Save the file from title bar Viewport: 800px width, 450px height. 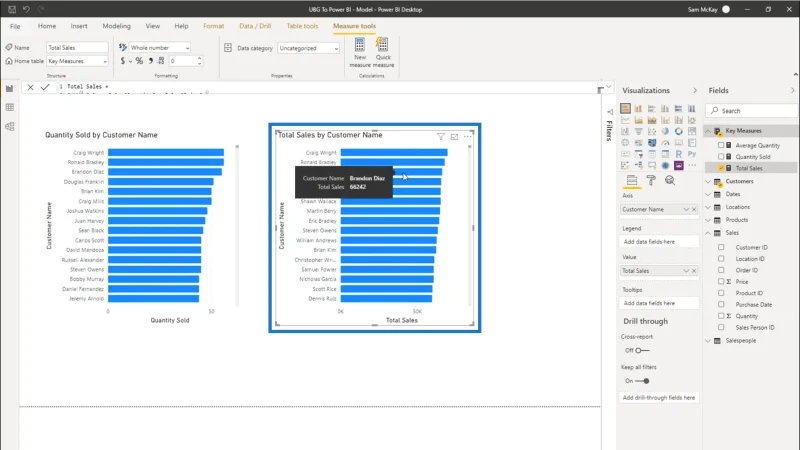tap(12, 9)
